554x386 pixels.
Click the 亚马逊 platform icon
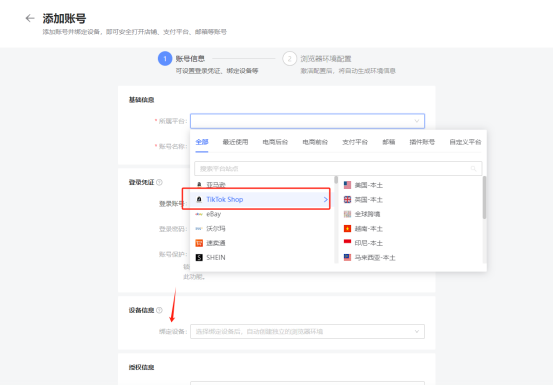199,185
